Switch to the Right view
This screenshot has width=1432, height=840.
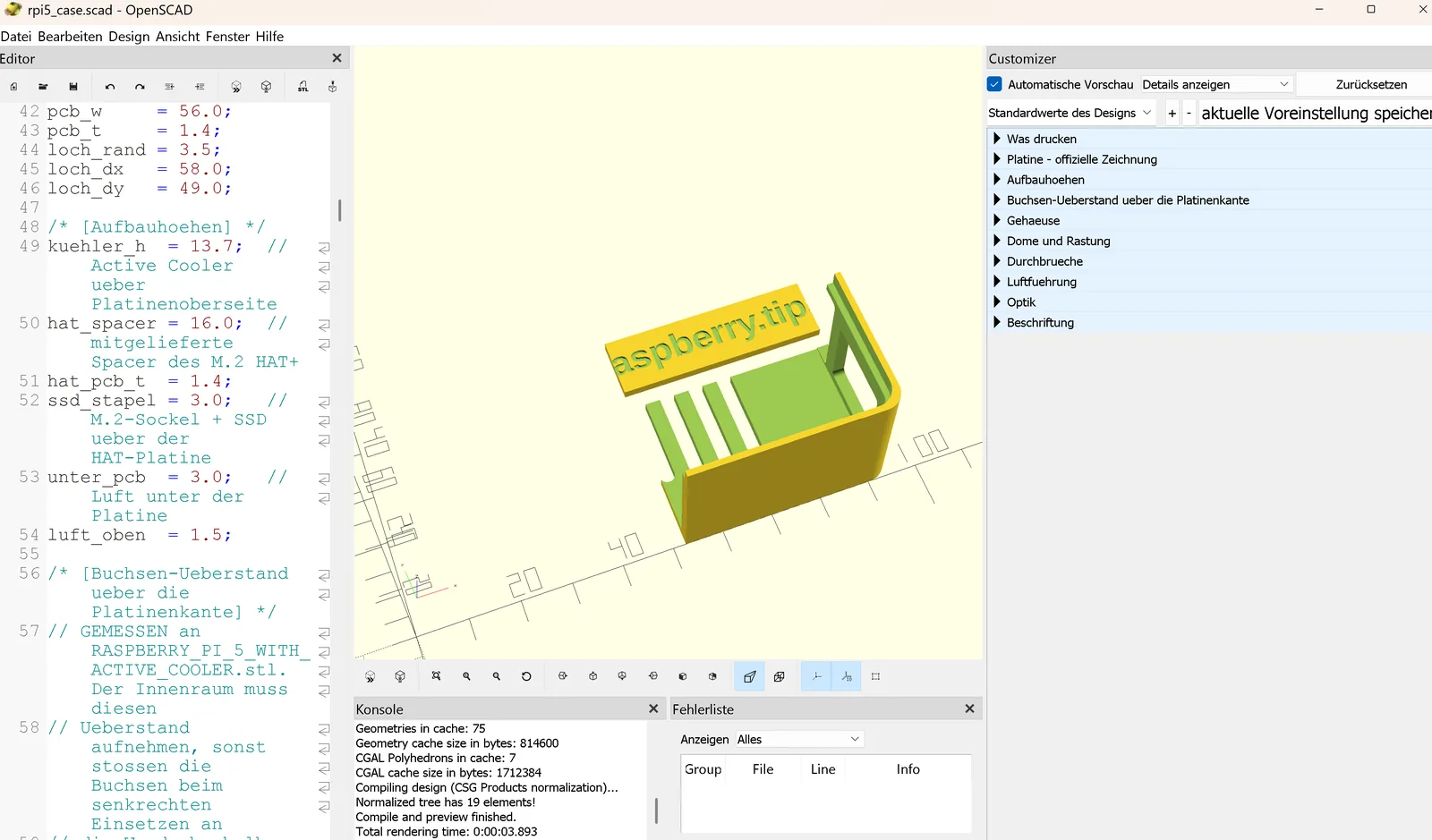[563, 676]
